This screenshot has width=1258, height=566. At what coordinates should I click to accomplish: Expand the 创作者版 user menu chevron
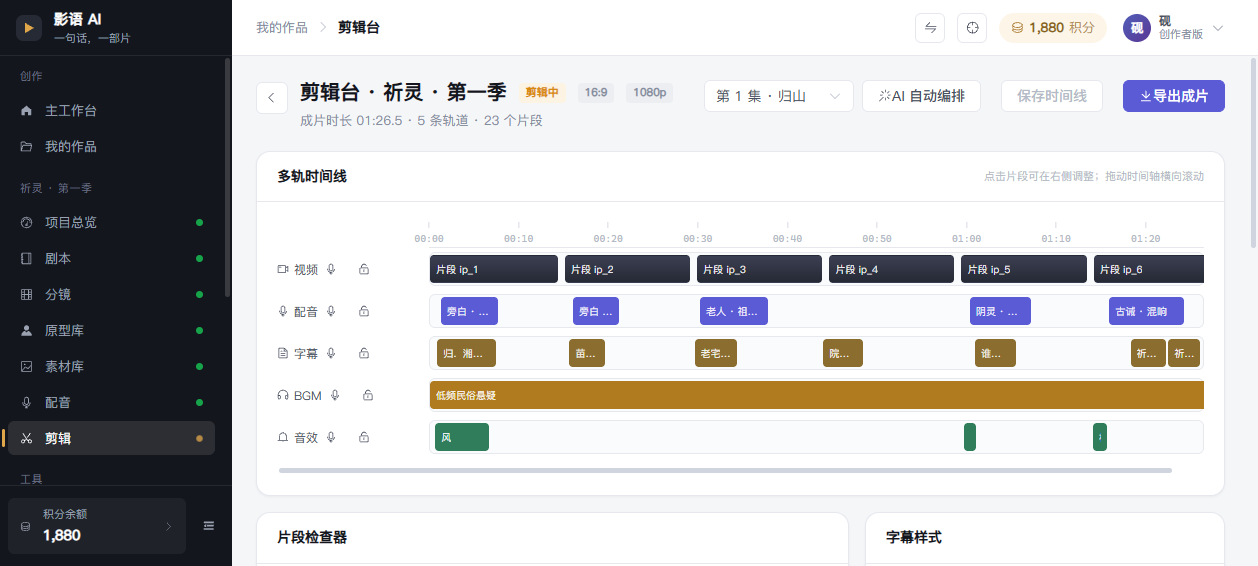(1218, 28)
